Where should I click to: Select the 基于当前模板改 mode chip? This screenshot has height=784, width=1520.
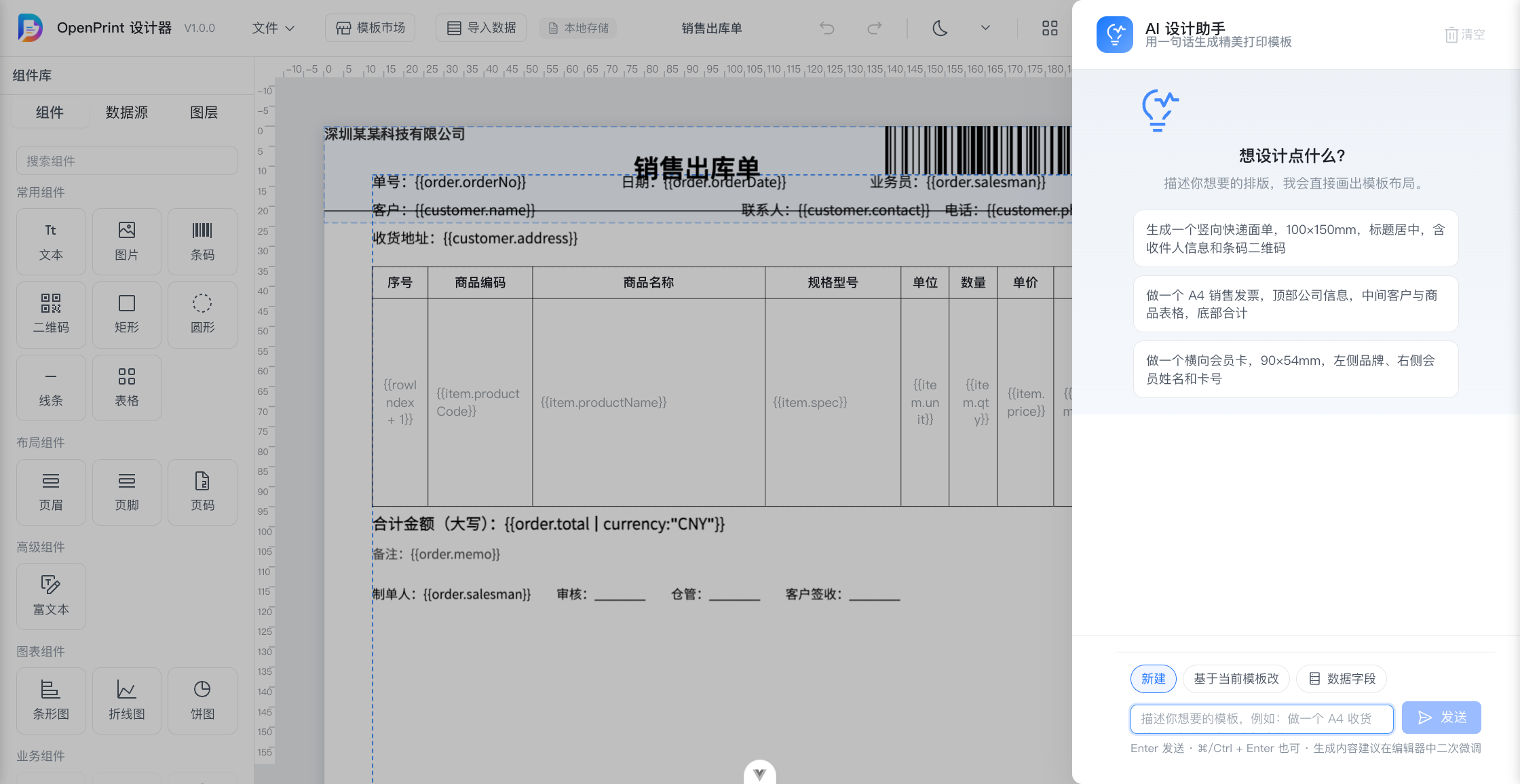tap(1236, 679)
